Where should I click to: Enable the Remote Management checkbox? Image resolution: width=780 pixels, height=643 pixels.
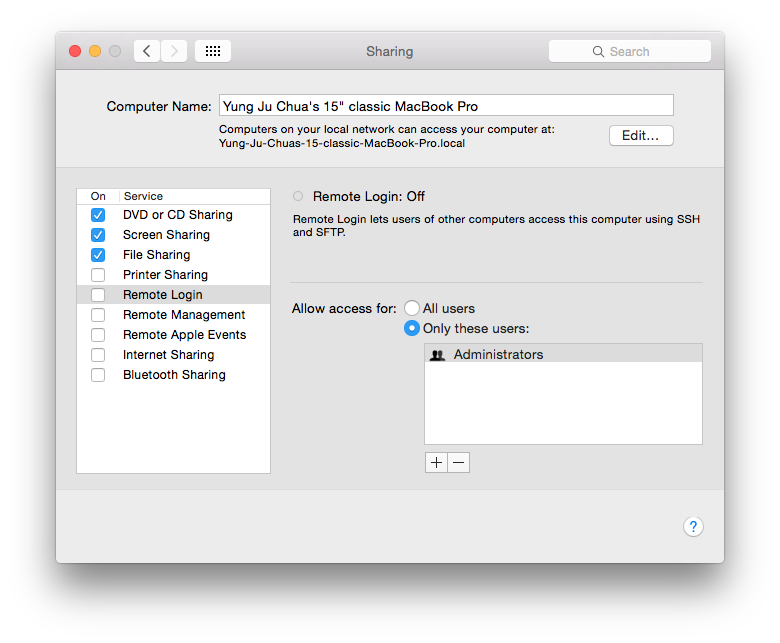pyautogui.click(x=98, y=315)
